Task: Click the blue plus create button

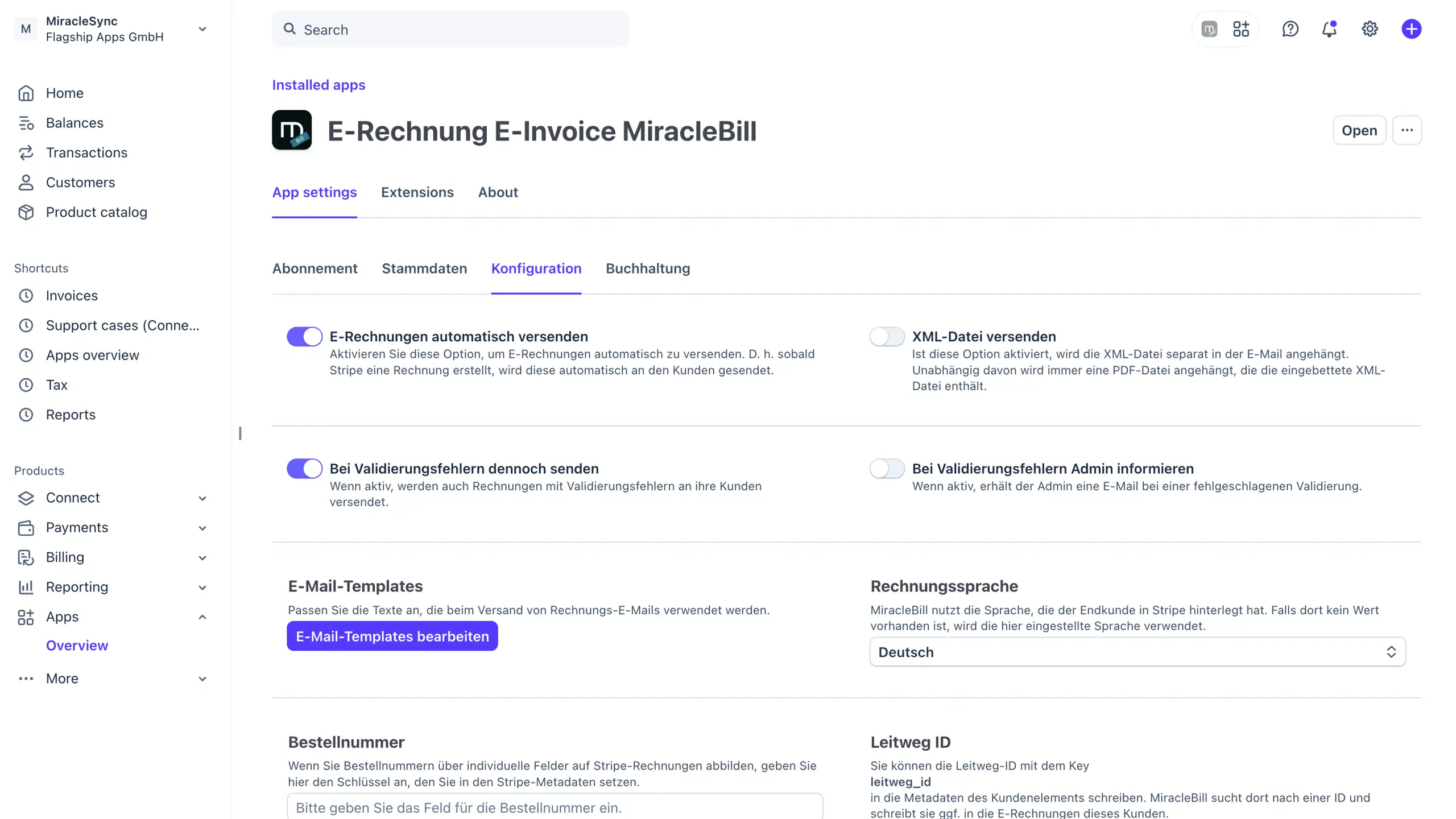Action: pos(1411,29)
